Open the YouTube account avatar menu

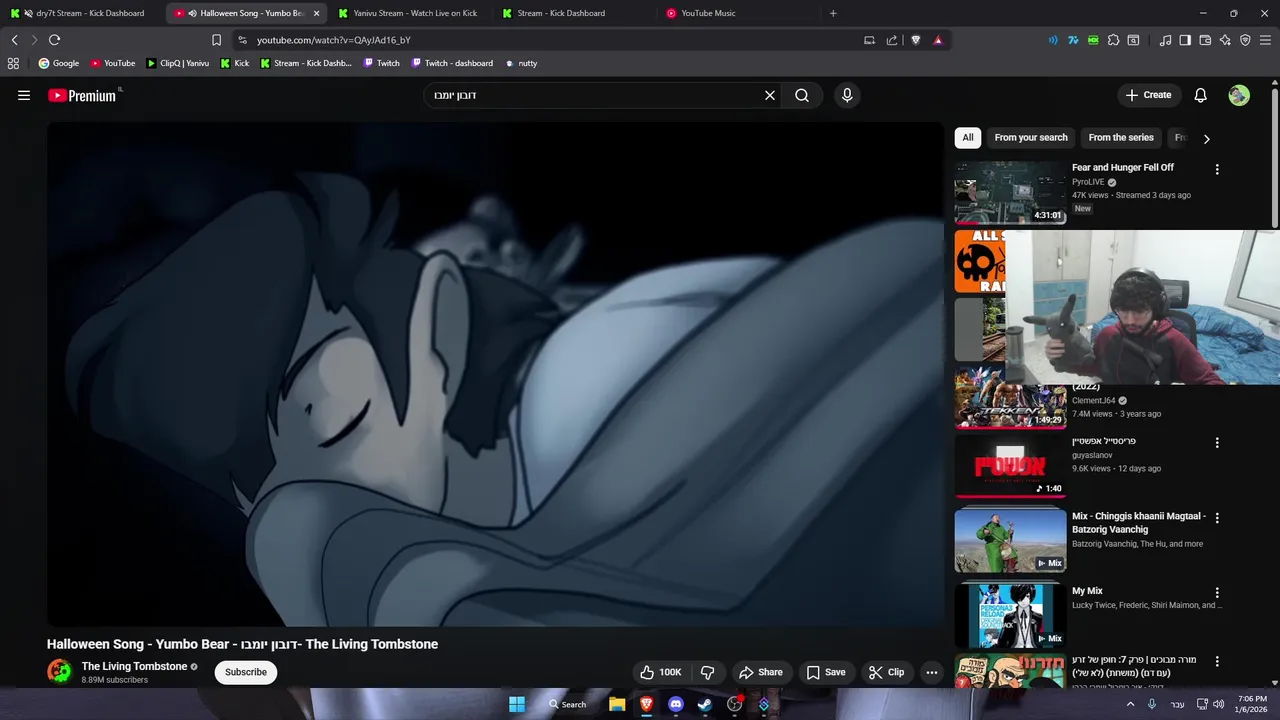click(x=1239, y=95)
